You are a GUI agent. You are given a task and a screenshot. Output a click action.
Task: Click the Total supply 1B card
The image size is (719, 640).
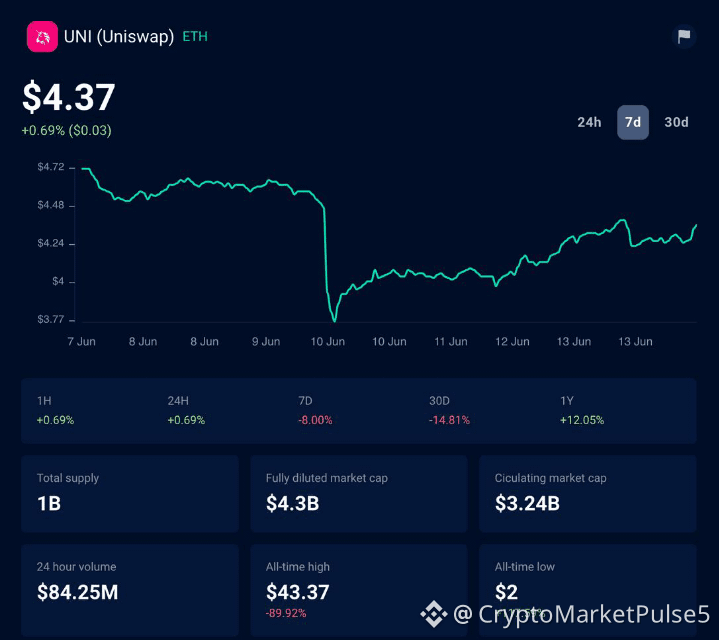(130, 494)
